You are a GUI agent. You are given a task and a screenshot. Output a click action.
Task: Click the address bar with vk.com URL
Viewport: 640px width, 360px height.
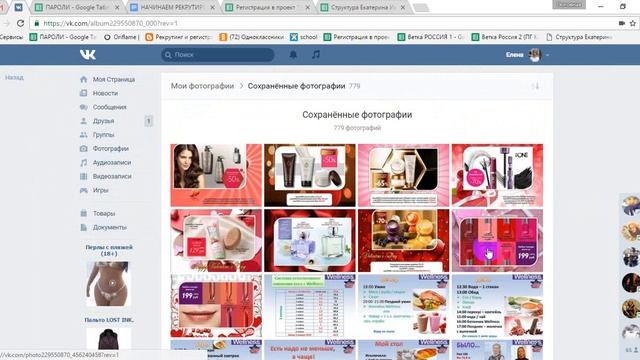(322, 23)
